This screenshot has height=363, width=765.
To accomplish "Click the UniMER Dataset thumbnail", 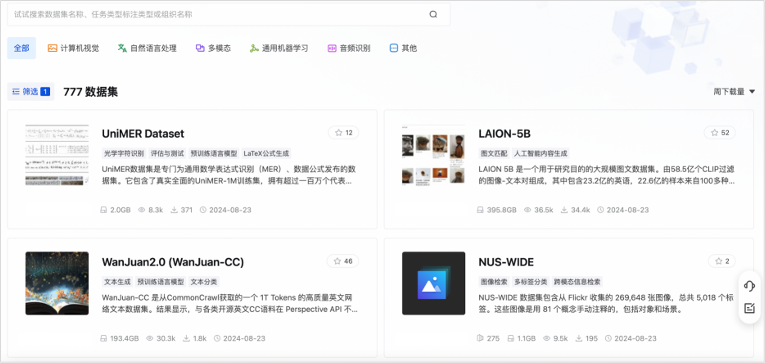I will point(57,155).
